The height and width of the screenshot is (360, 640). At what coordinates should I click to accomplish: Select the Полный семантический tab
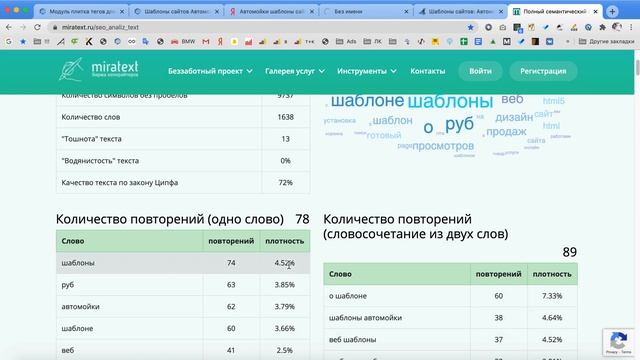click(555, 12)
